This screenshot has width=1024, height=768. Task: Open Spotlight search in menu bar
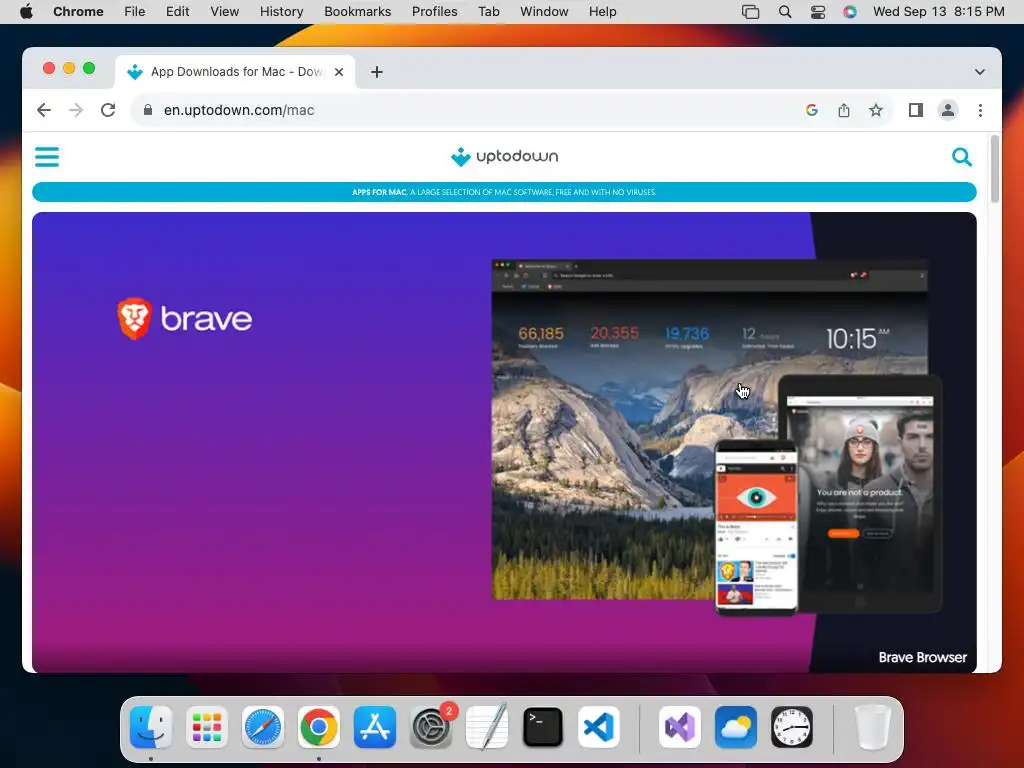coord(785,12)
